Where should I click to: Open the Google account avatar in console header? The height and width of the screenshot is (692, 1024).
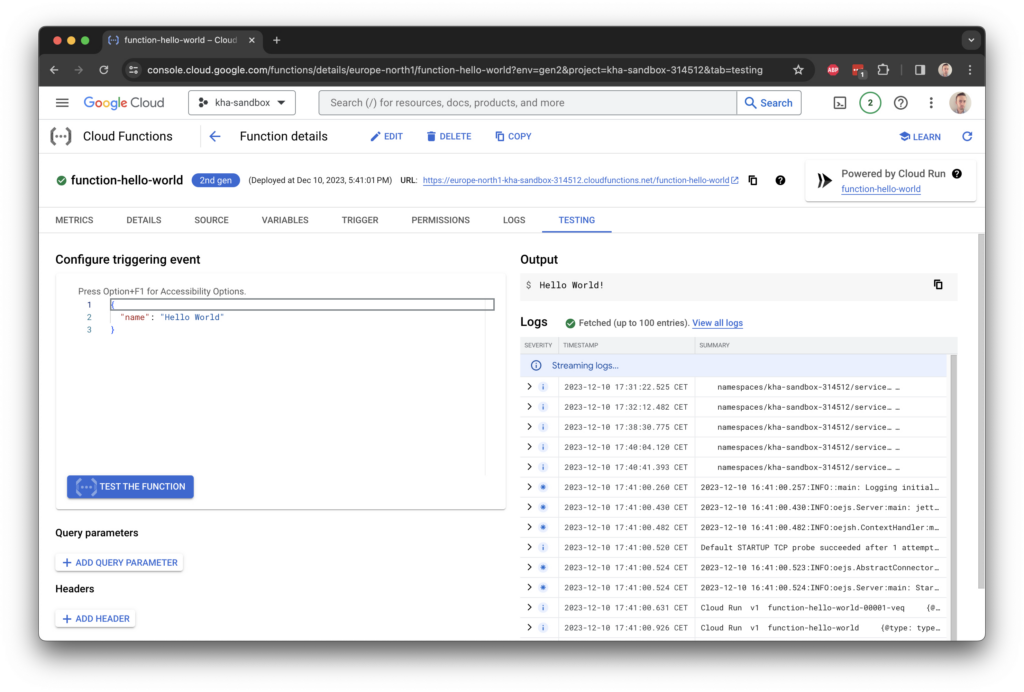[x=960, y=102]
